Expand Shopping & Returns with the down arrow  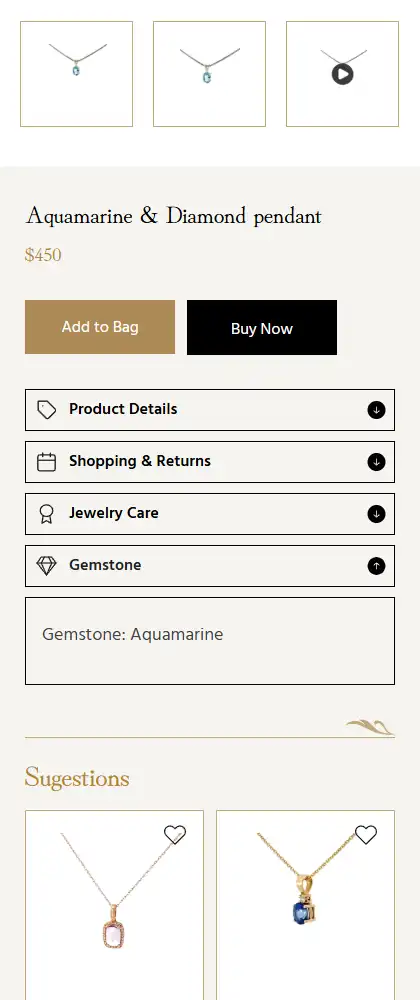pyautogui.click(x=376, y=462)
